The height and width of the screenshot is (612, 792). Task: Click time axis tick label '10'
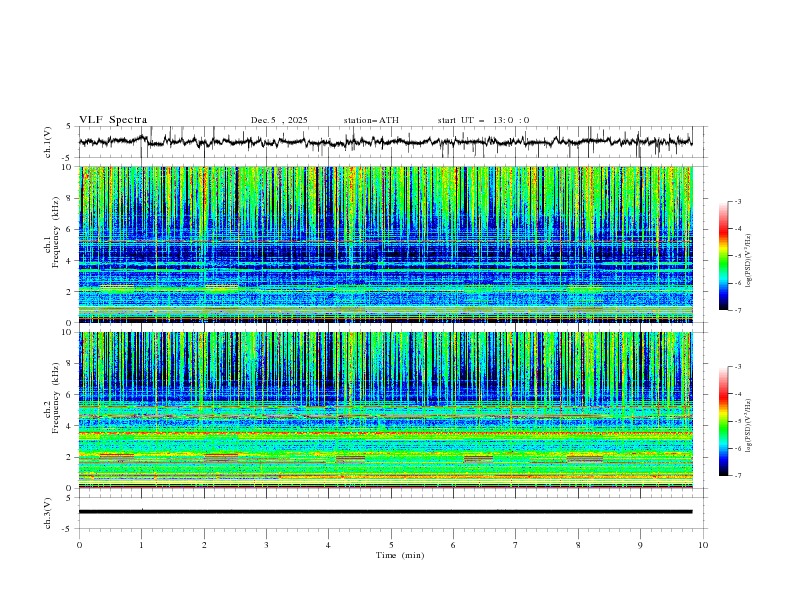703,545
